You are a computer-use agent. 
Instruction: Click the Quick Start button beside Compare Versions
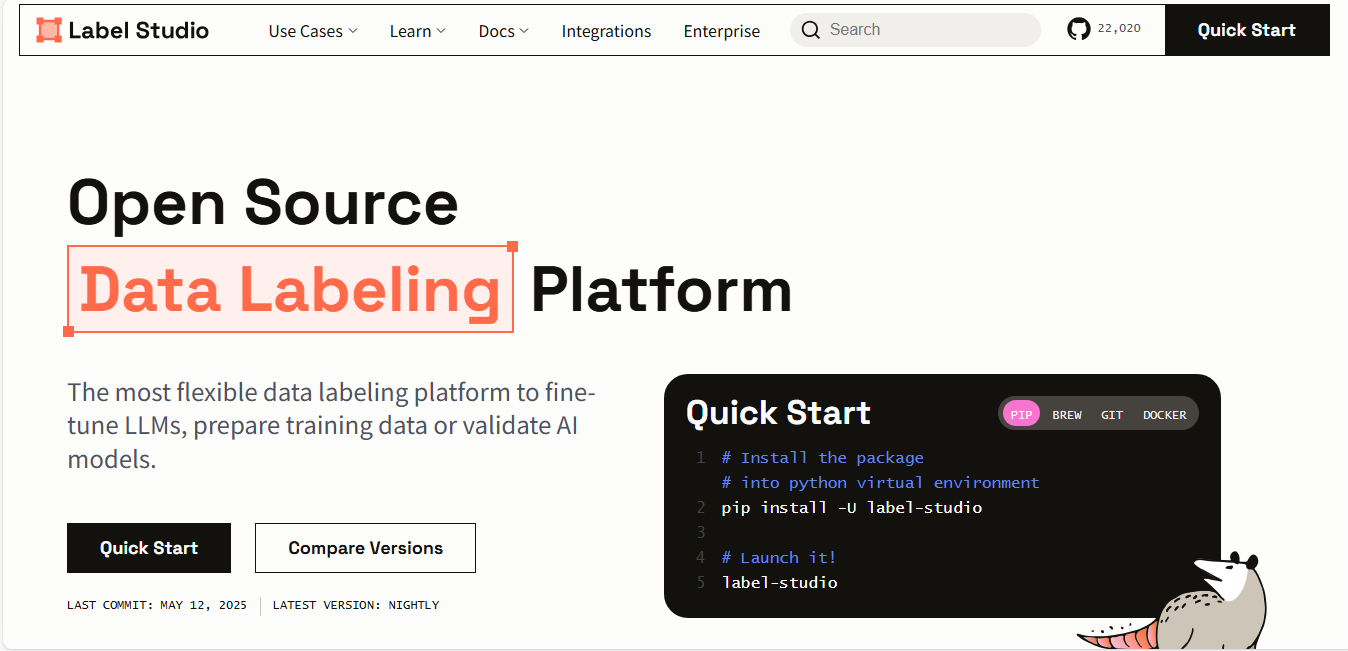pos(149,548)
